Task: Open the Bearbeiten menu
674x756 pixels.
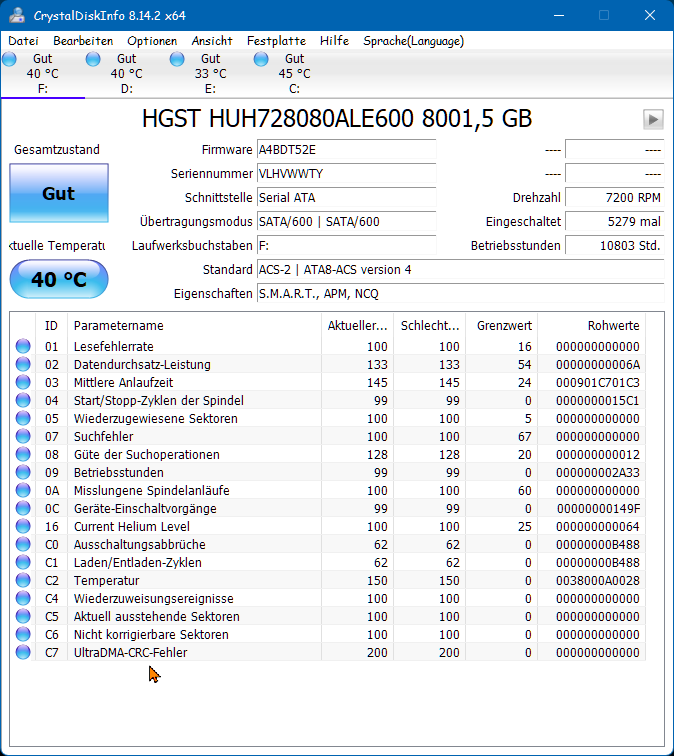Action: [83, 41]
